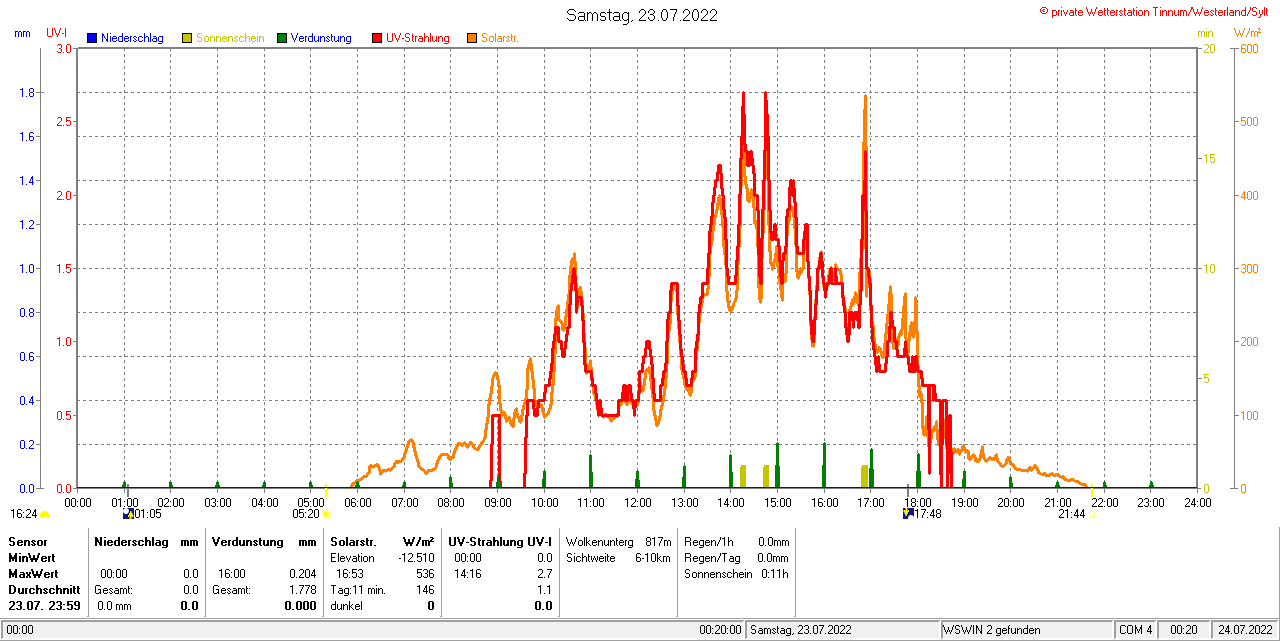Select the Verdunstung legend label

pyautogui.click(x=321, y=38)
